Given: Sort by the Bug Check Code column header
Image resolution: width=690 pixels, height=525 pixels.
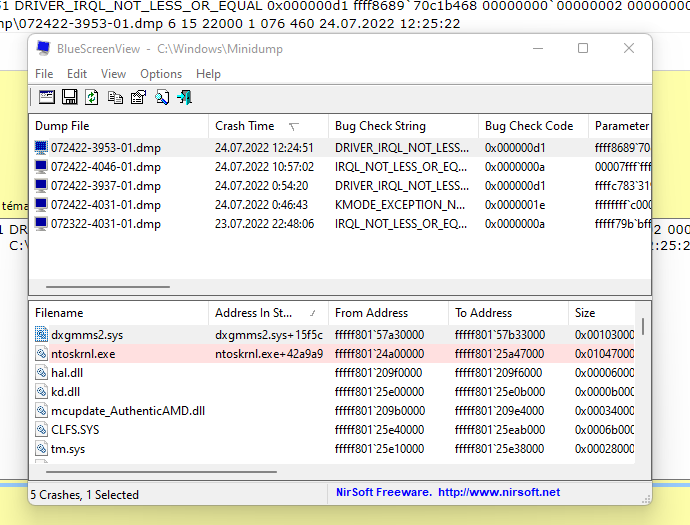Looking at the screenshot, I should (533, 126).
